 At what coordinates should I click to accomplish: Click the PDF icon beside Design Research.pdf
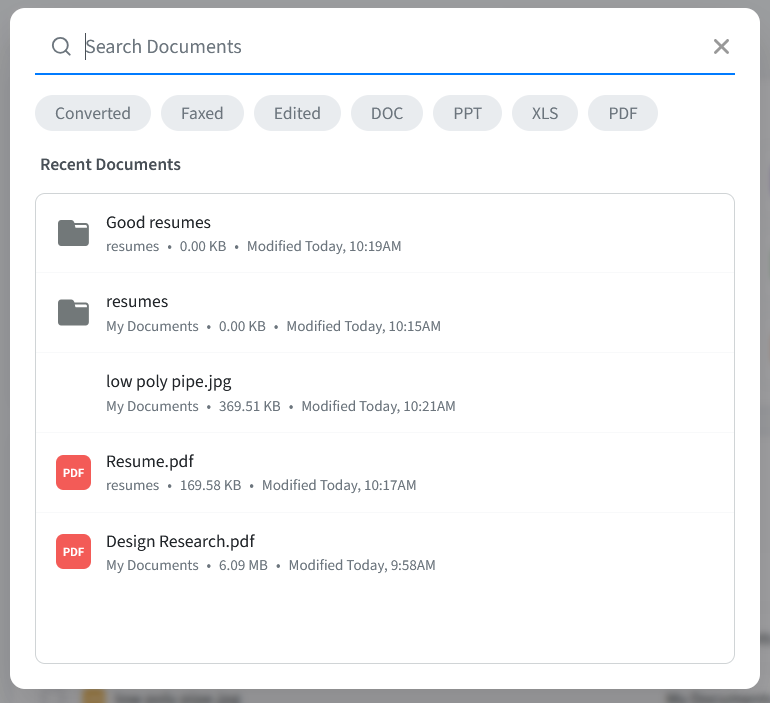click(74, 552)
